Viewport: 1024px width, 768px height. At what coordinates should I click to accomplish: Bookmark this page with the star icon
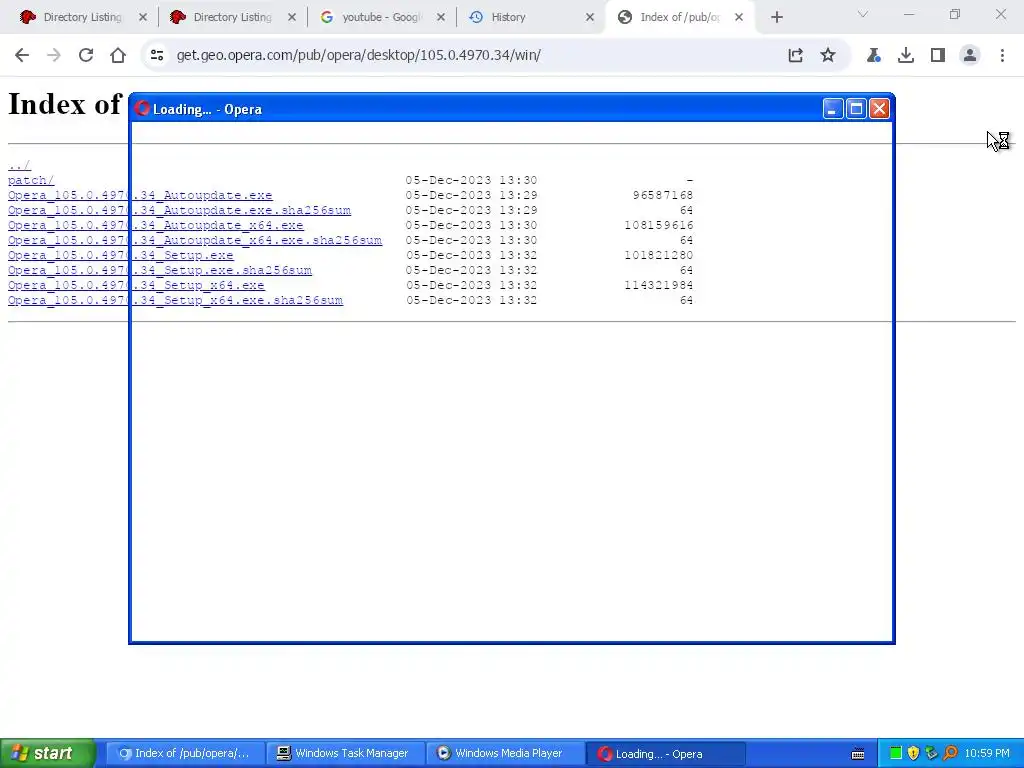(827, 56)
